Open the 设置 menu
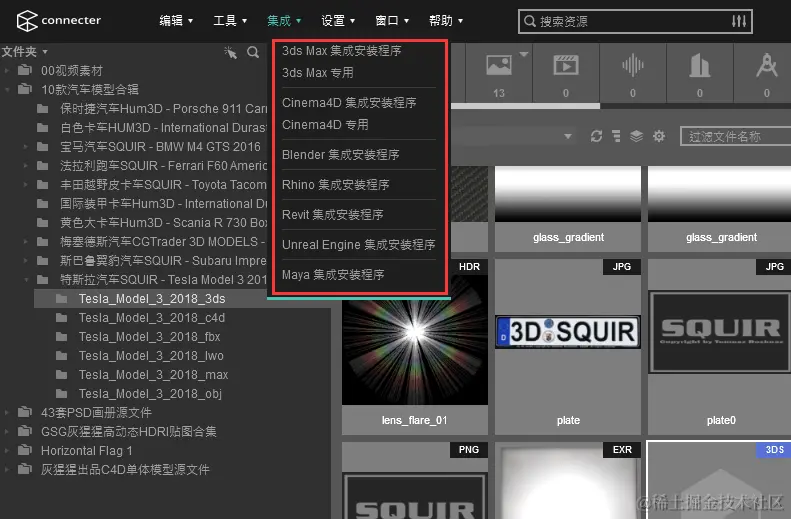This screenshot has width=791, height=519. pyautogui.click(x=338, y=21)
